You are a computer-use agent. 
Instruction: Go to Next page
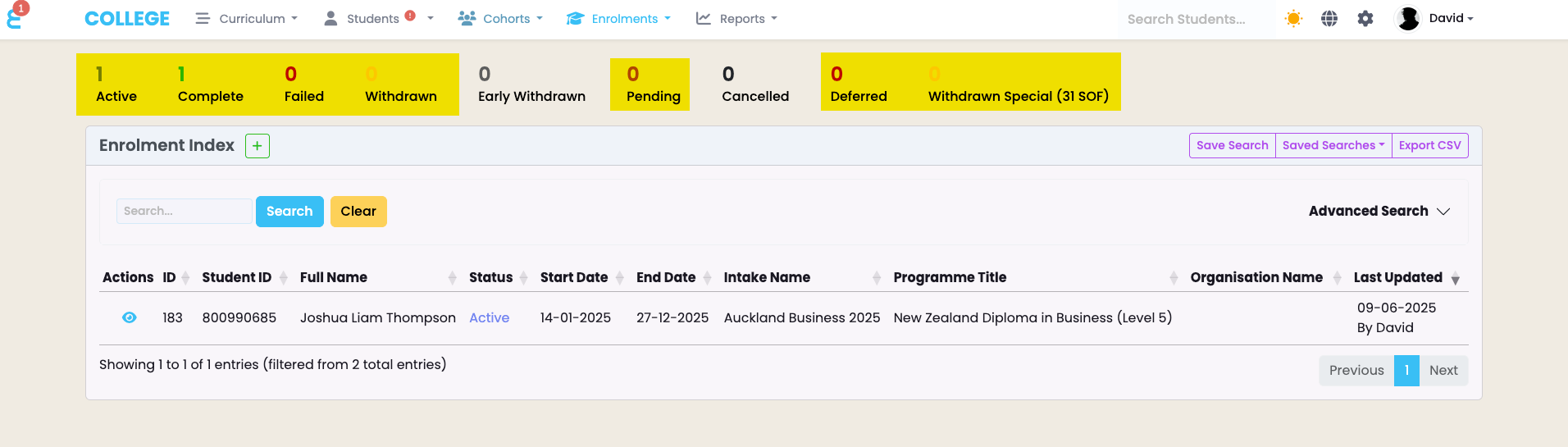point(1443,371)
